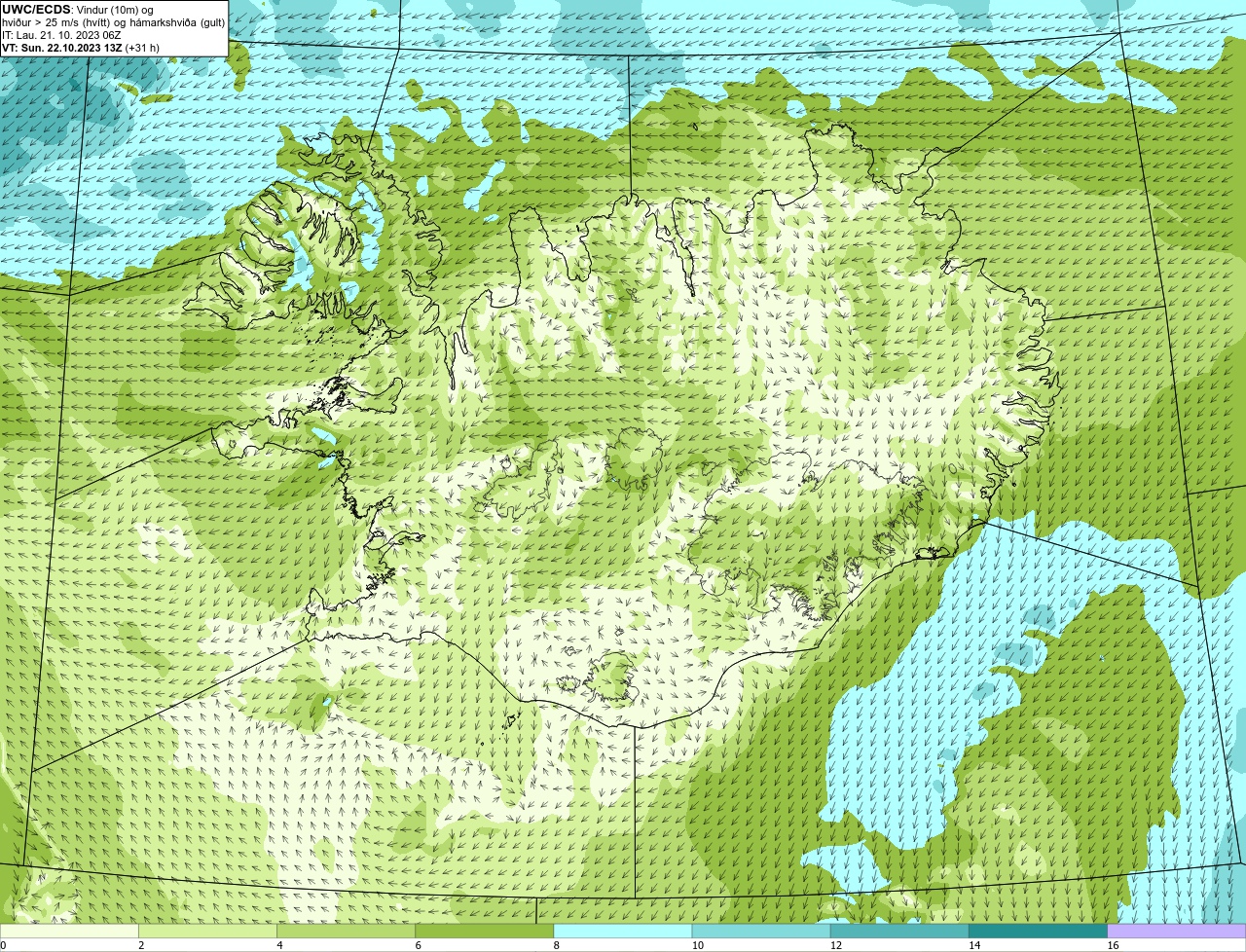The image size is (1246, 952).
Task: Click the 2–4 m/s light green legend swatch
Action: 208,931
